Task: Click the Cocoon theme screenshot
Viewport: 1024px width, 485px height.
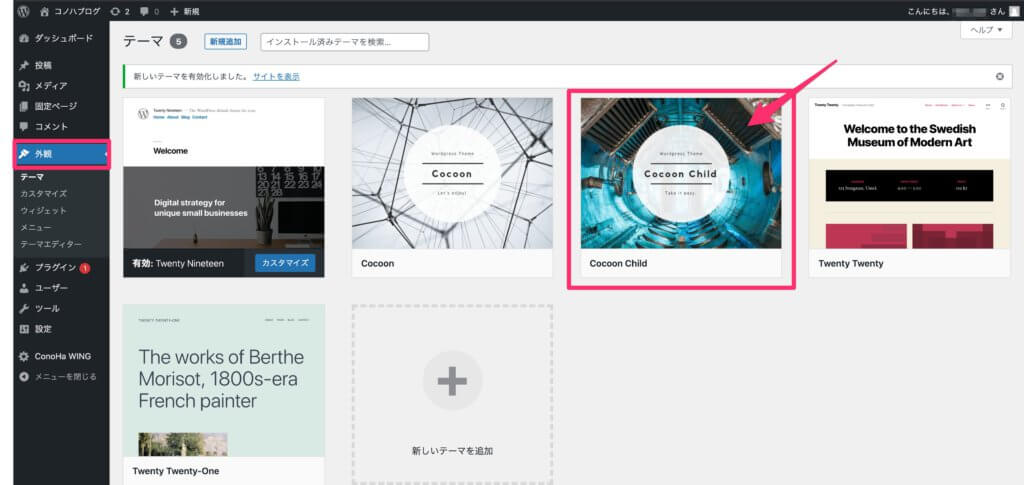Action: pyautogui.click(x=452, y=174)
